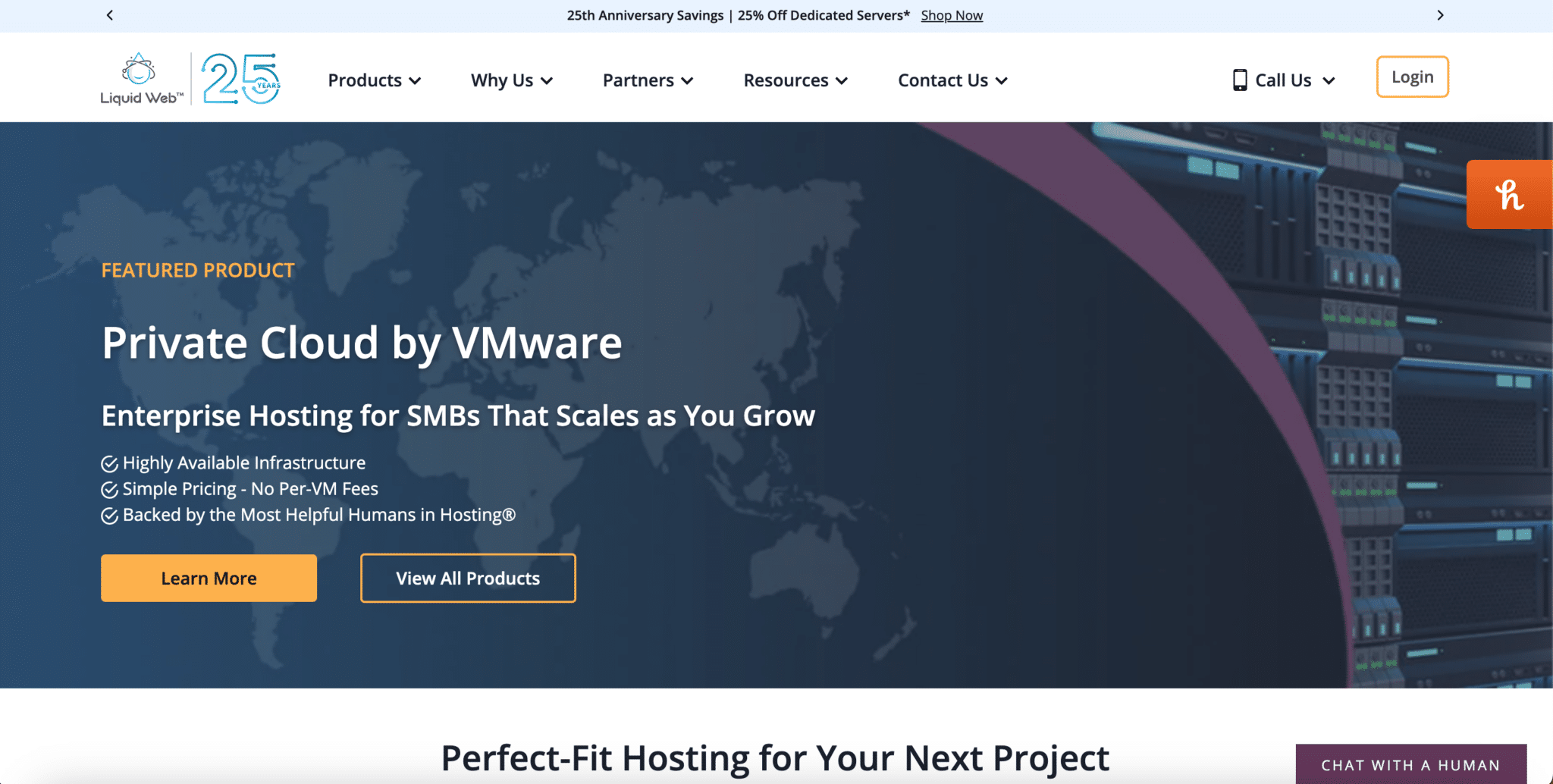Click the 25th anniversary badge graphic

tap(241, 77)
